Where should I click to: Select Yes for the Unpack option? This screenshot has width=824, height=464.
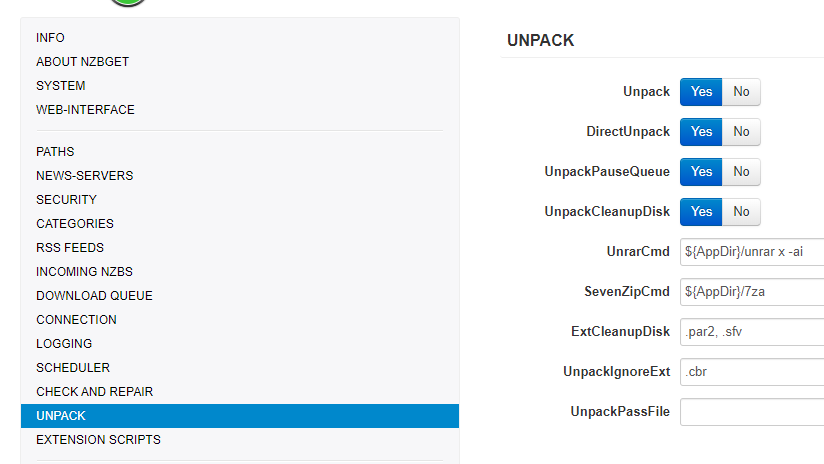(702, 92)
